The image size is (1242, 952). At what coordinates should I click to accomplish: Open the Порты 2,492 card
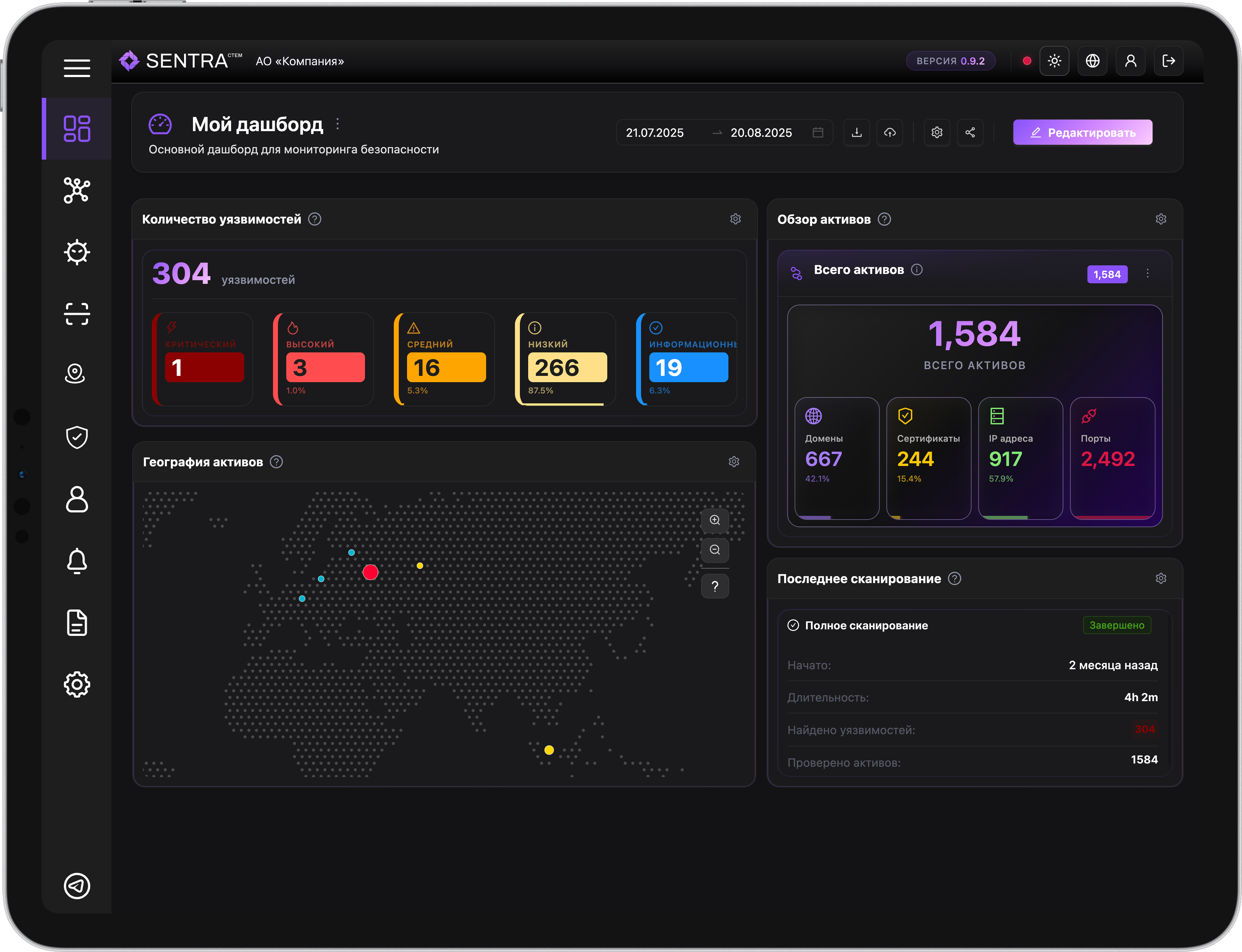[1113, 459]
